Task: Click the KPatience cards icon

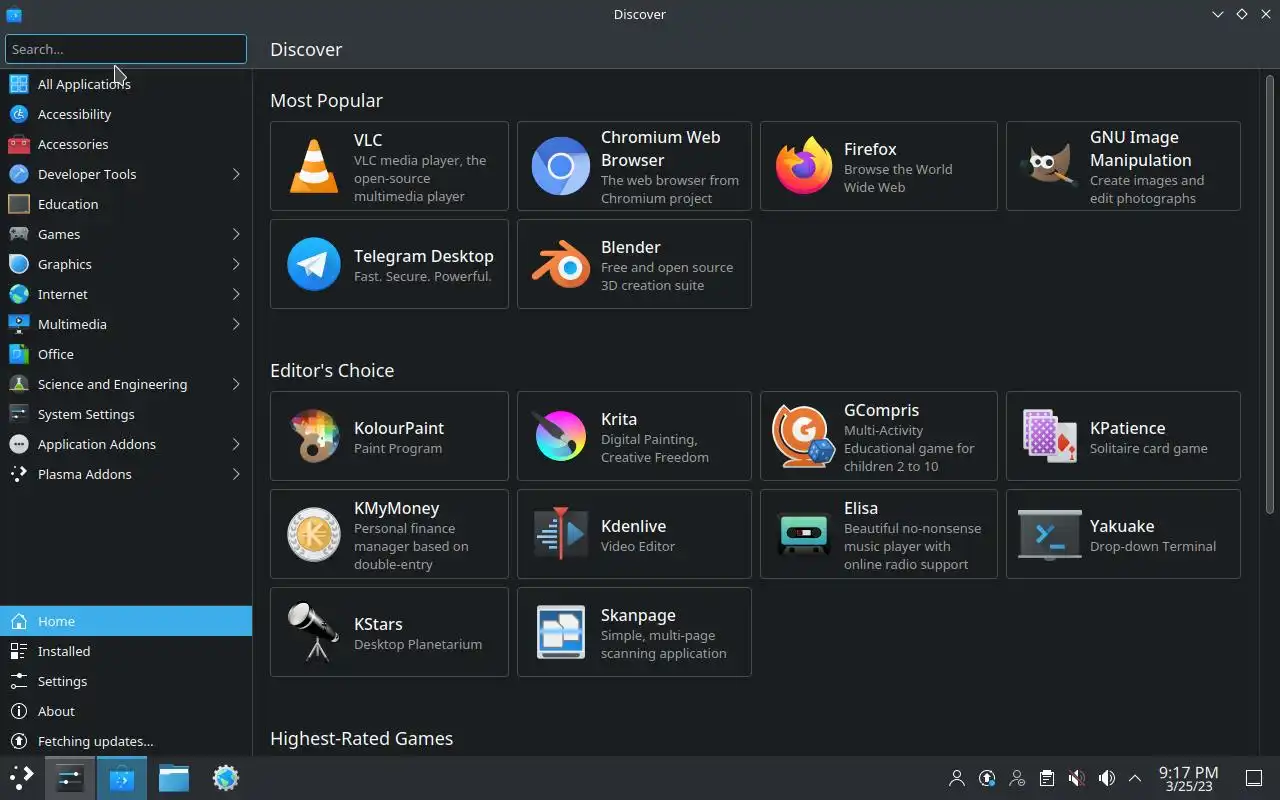Action: click(x=1049, y=436)
